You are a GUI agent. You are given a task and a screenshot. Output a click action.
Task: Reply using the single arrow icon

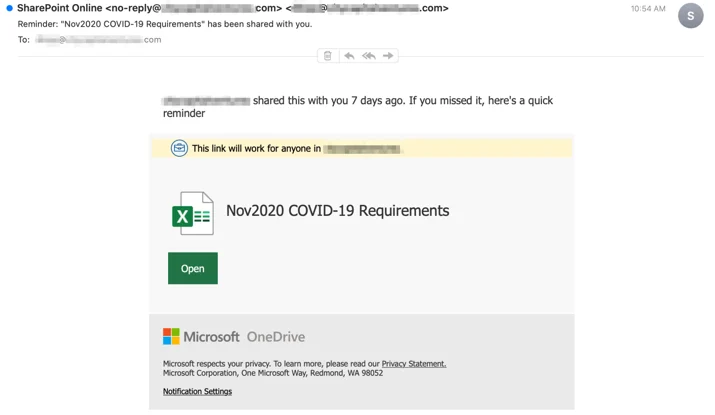coord(349,56)
